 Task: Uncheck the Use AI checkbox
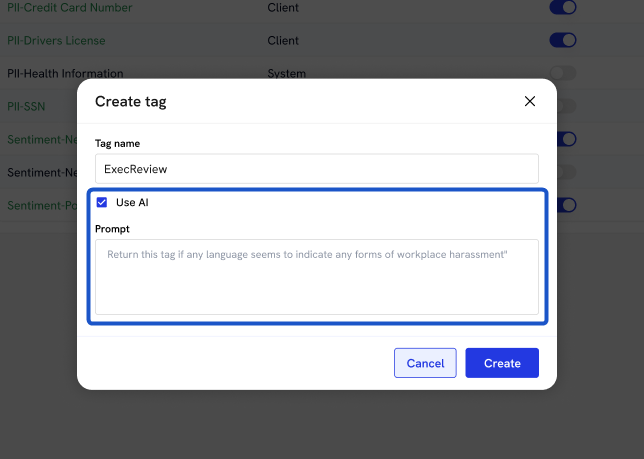pos(102,202)
